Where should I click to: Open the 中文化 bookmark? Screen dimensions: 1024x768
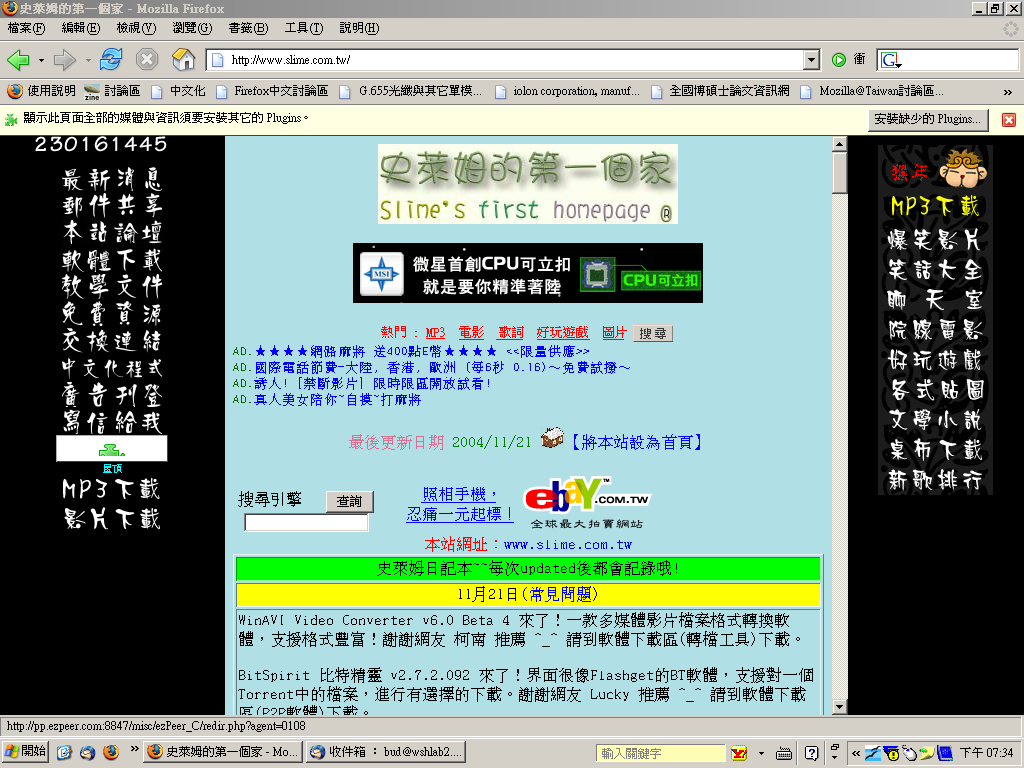pyautogui.click(x=178, y=91)
